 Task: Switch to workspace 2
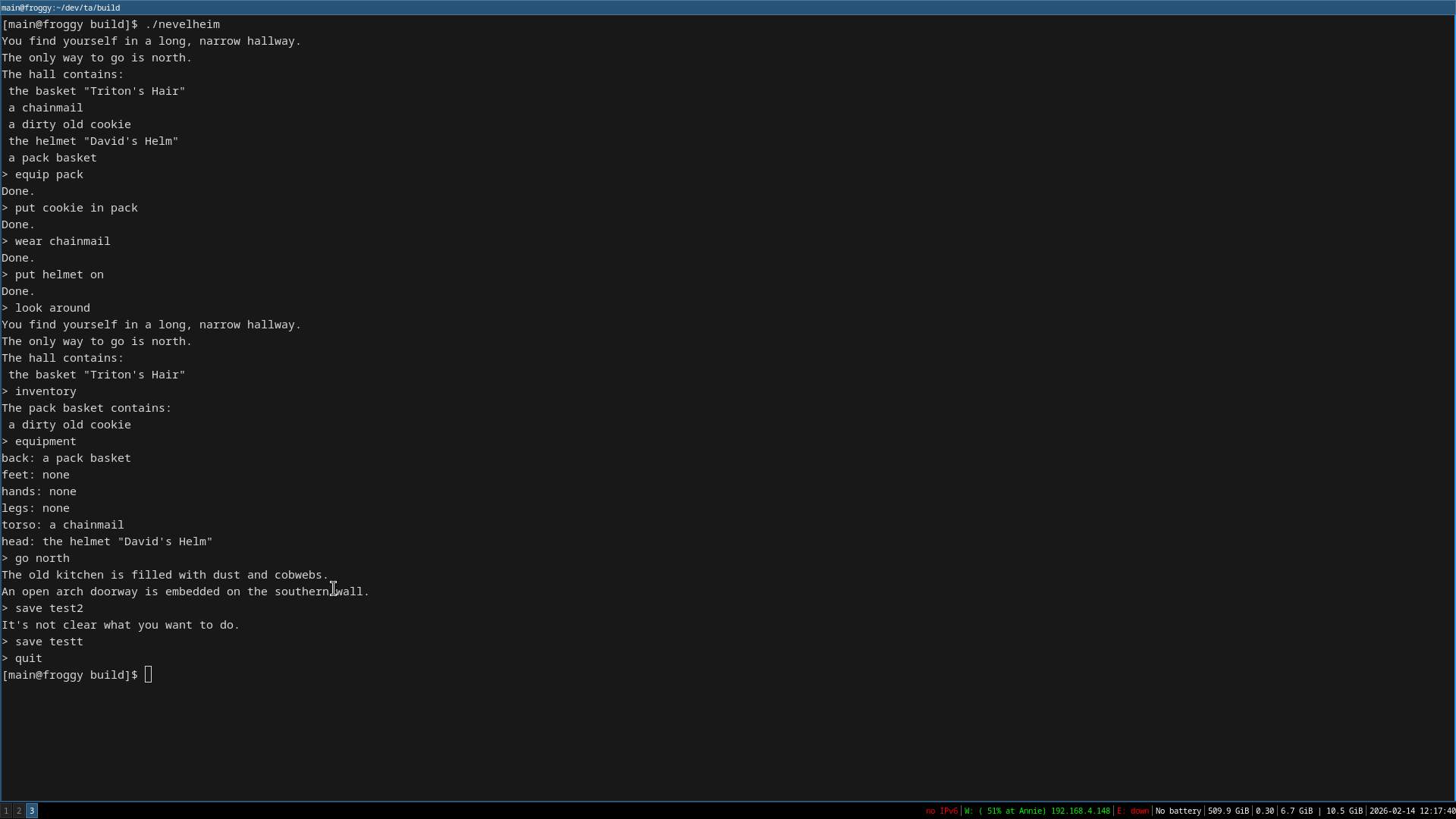click(19, 811)
